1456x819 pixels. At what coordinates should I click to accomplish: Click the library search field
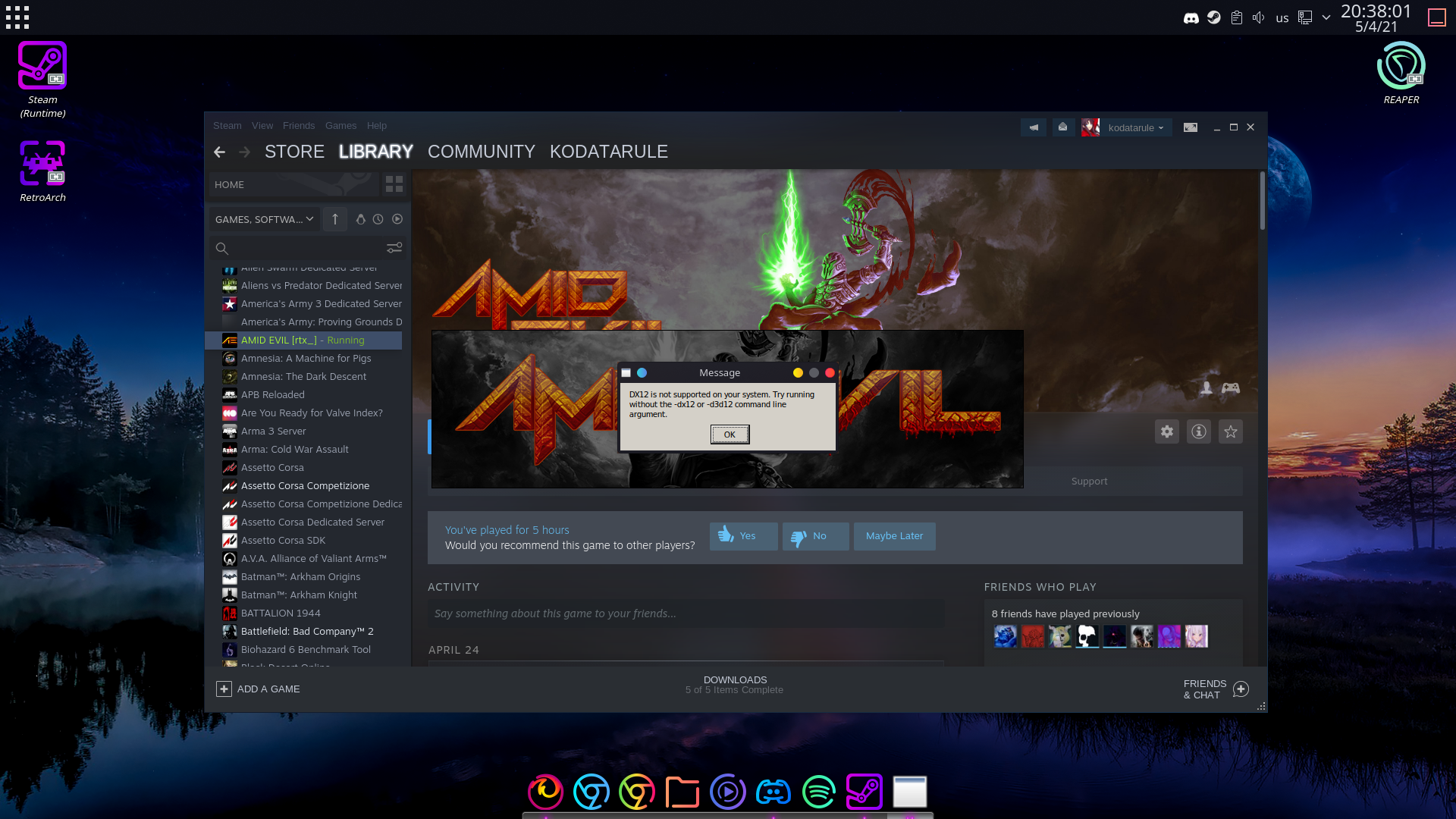pos(307,248)
